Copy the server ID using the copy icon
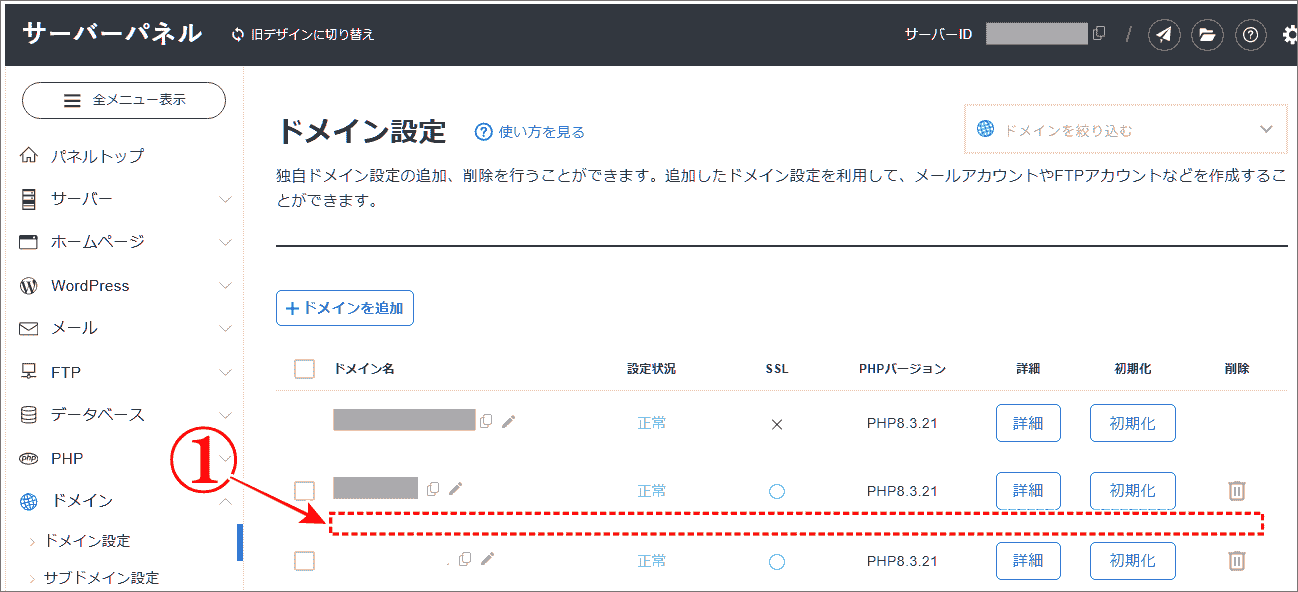The width and height of the screenshot is (1298, 592). (1101, 33)
